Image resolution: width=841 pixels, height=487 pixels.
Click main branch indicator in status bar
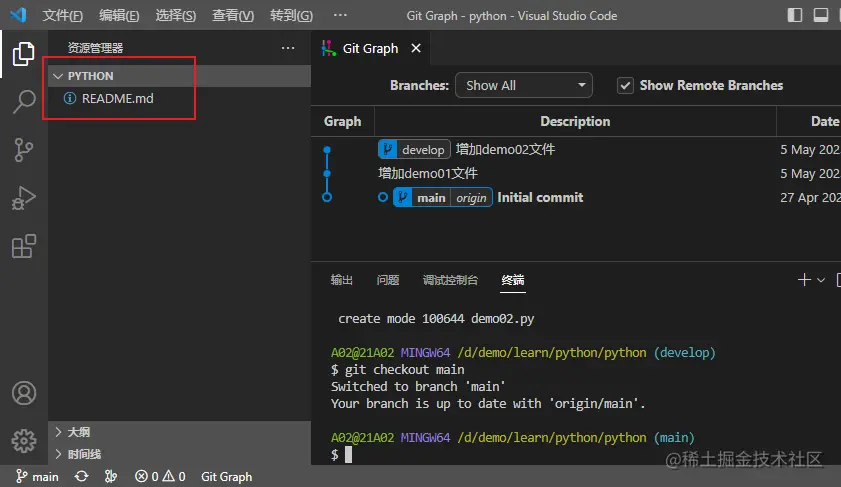37,476
